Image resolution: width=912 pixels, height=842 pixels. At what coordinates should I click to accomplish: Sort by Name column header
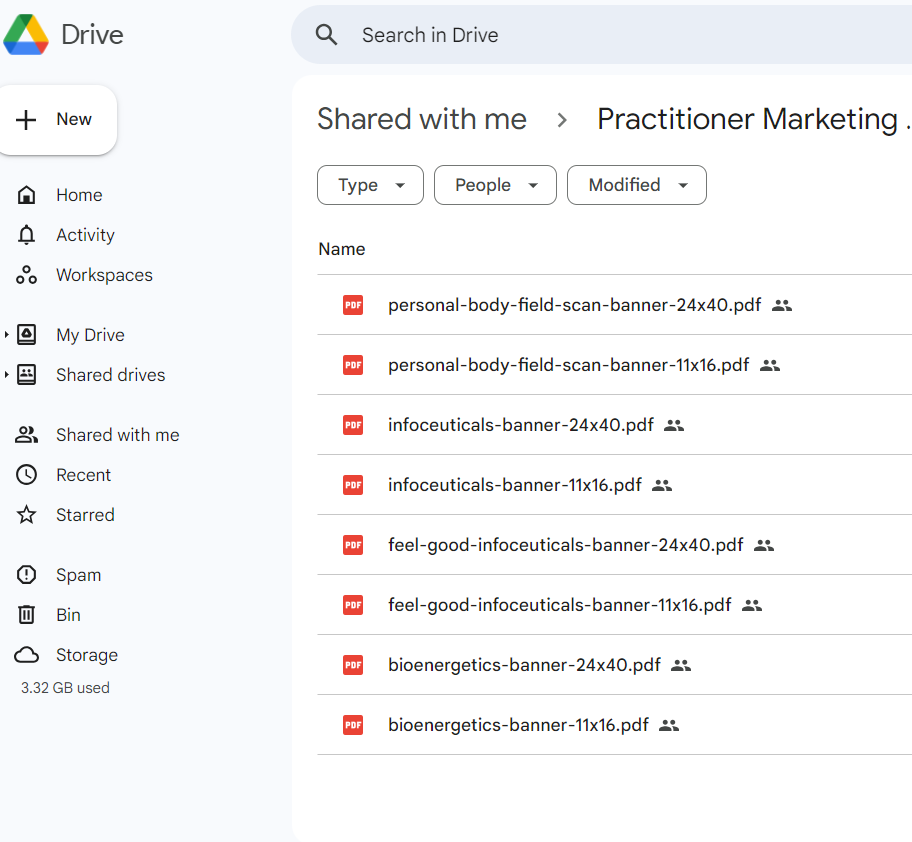[x=342, y=249]
